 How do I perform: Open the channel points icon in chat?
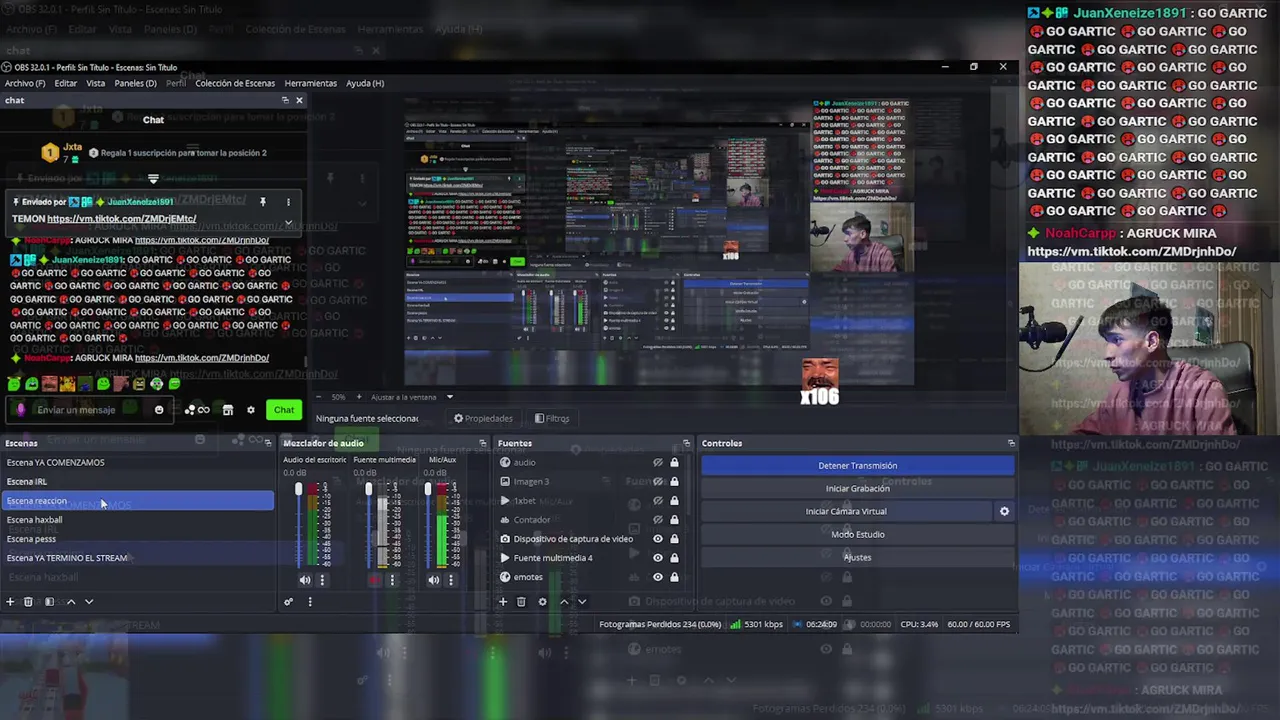(x=197, y=410)
